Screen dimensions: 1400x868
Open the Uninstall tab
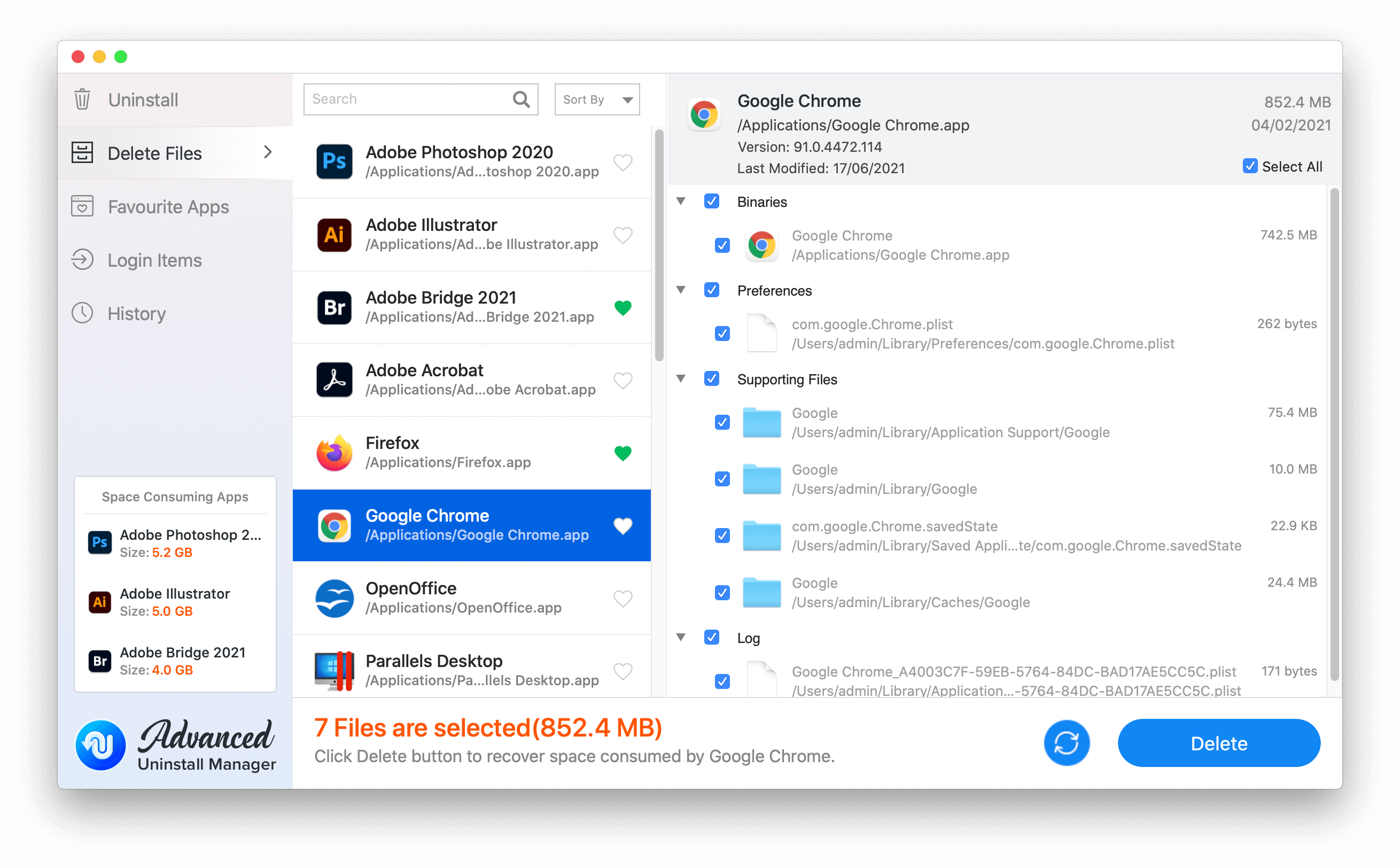tap(175, 100)
